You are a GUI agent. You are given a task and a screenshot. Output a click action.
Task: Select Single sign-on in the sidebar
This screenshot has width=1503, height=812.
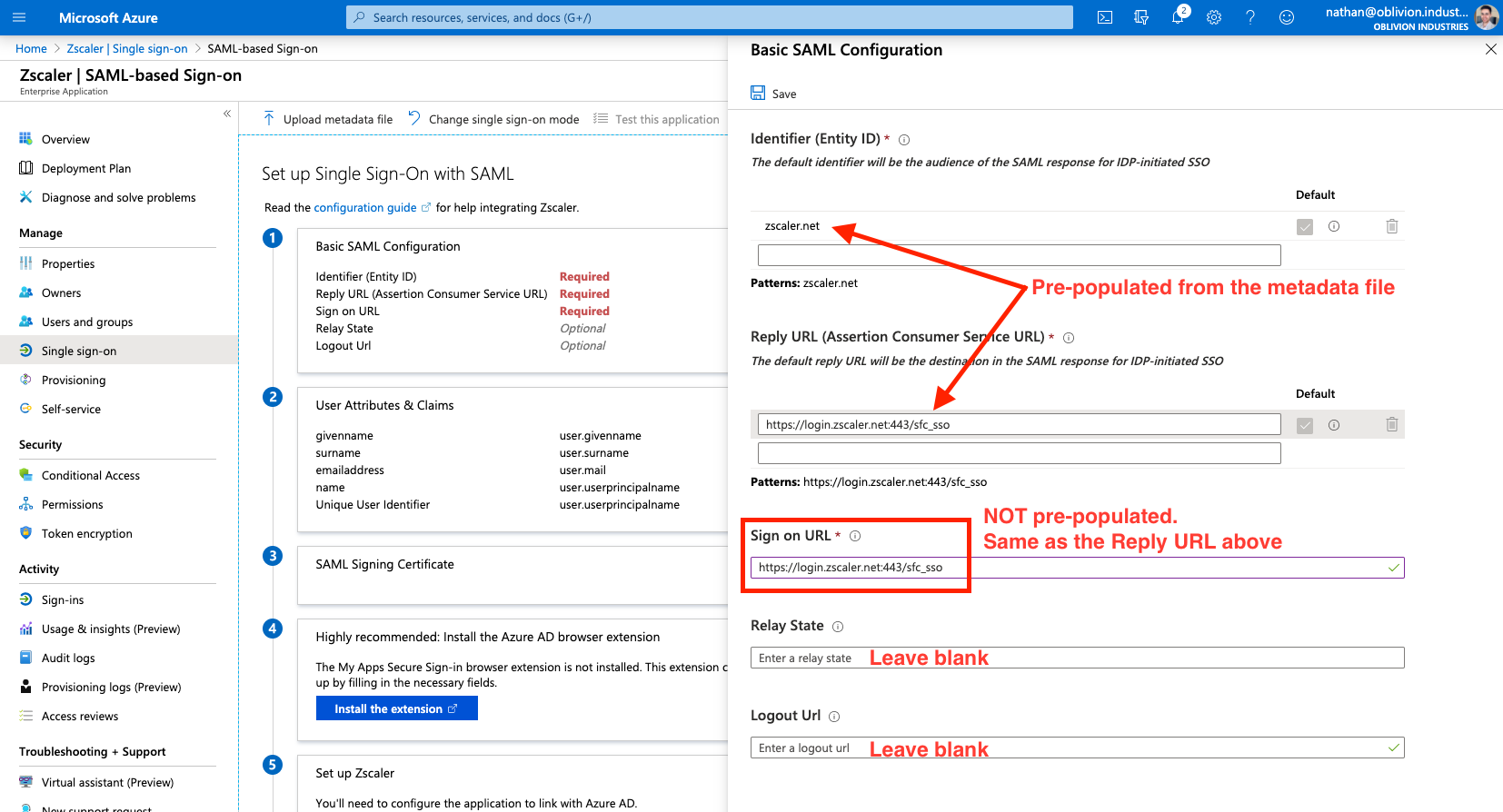[x=79, y=351]
